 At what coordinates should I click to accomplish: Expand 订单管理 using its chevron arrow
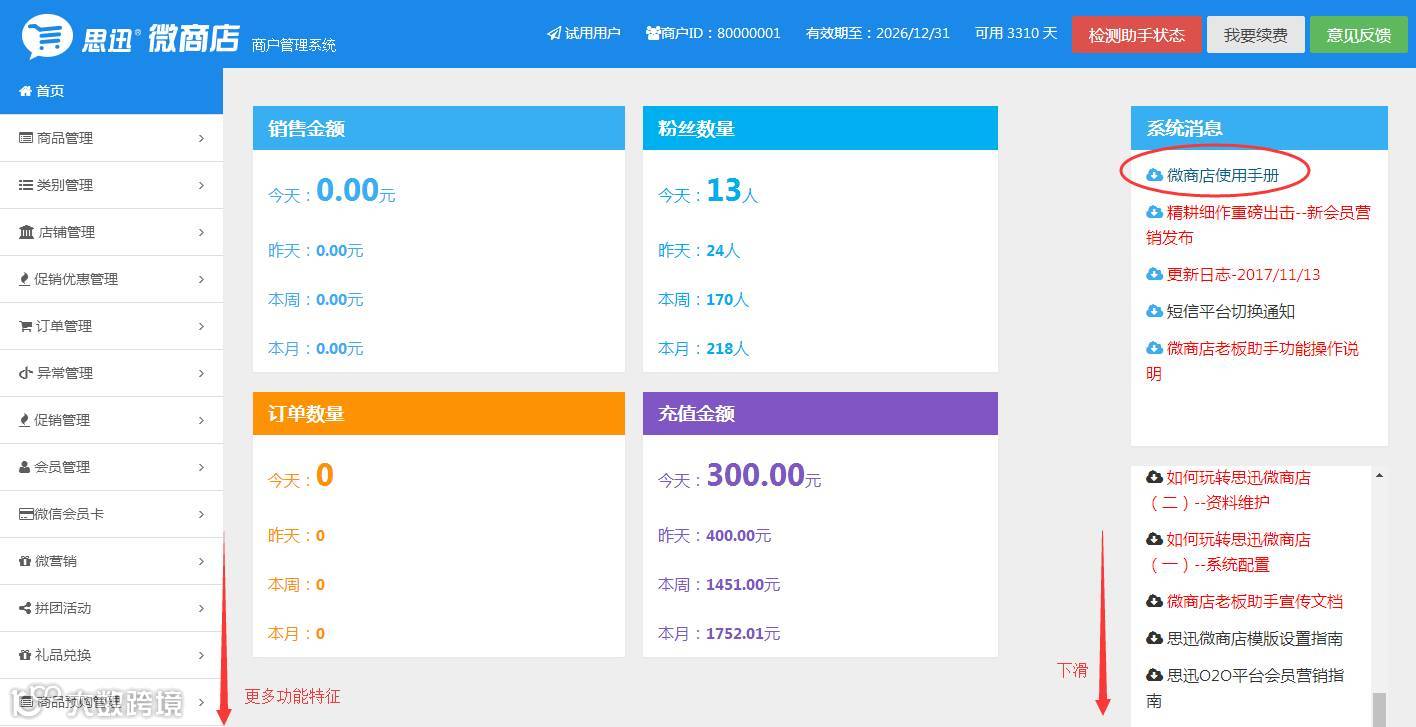(x=201, y=326)
